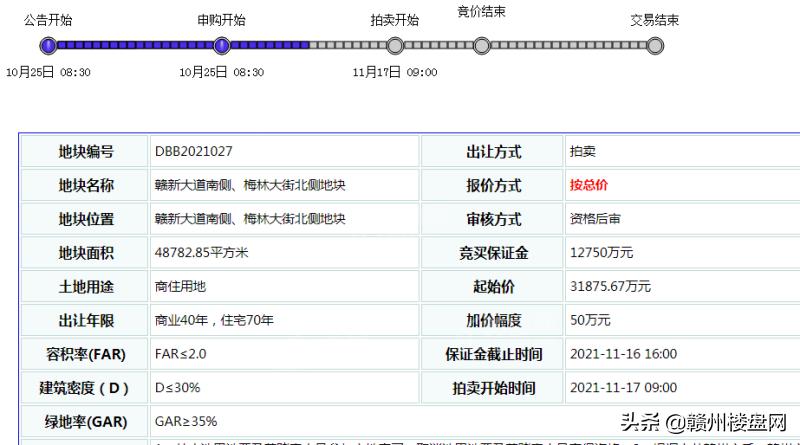
Task: Click the 出让方式 label cell
Action: coord(492,152)
